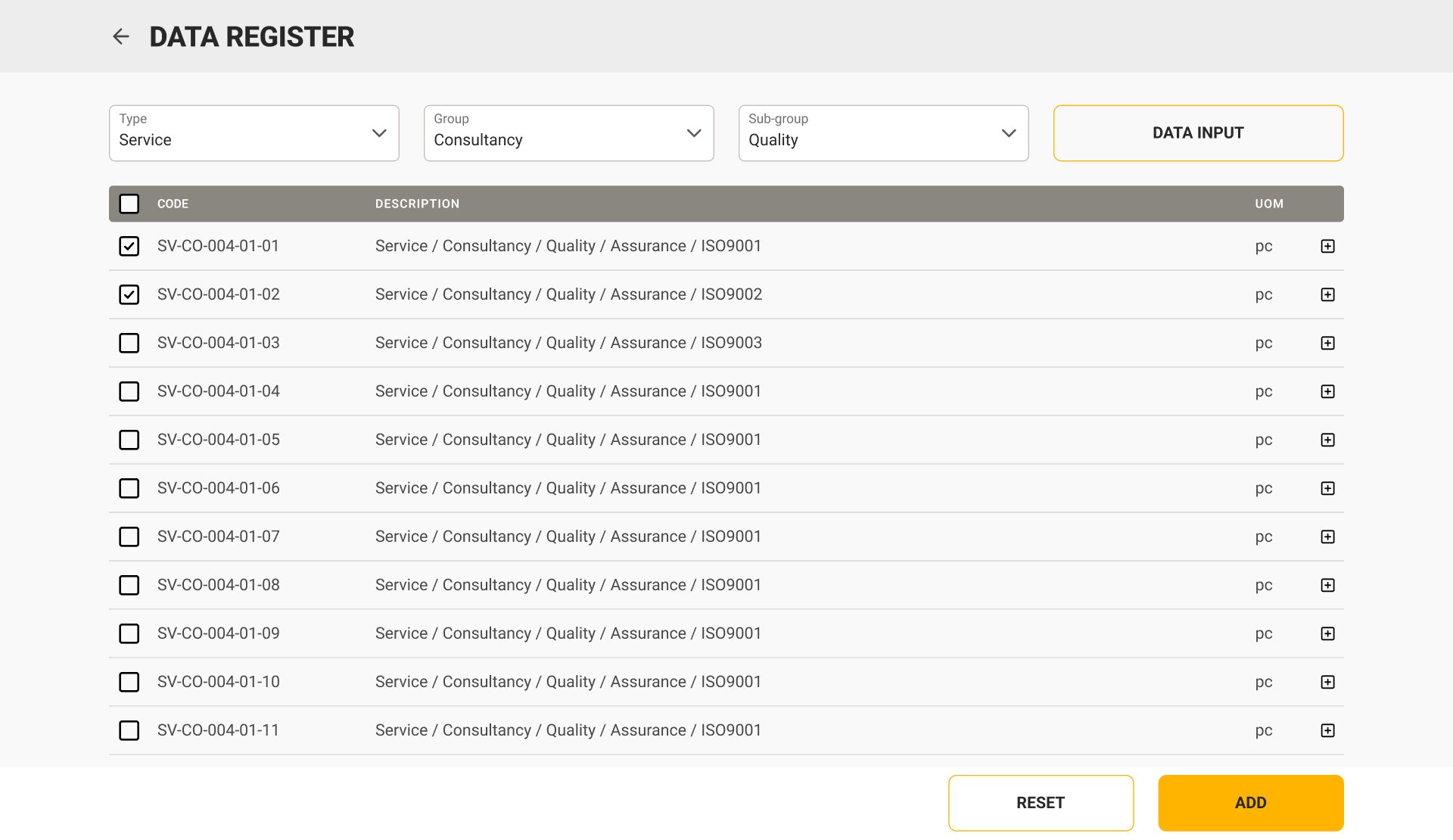Image resolution: width=1453 pixels, height=840 pixels.
Task: Uncheck the SV-CO-004-01-01 row checkbox
Action: (x=129, y=246)
